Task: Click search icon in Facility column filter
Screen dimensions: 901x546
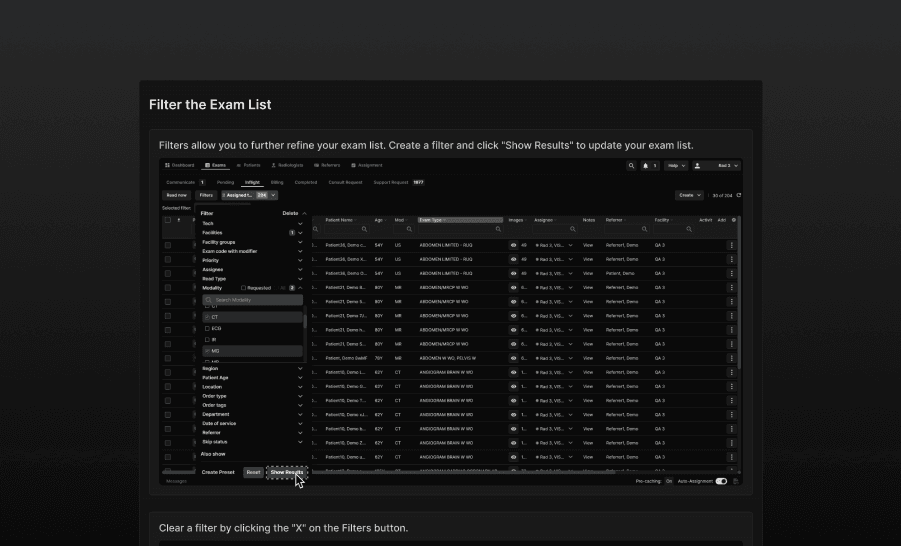Action: (689, 229)
